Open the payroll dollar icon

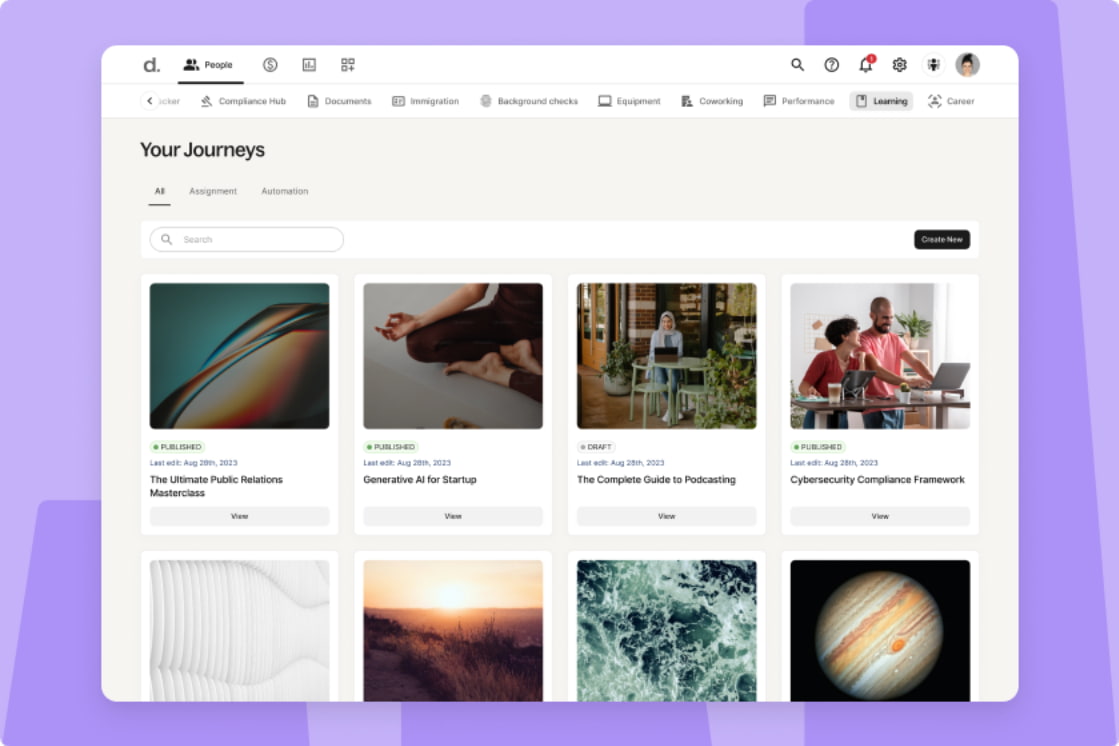(x=269, y=64)
